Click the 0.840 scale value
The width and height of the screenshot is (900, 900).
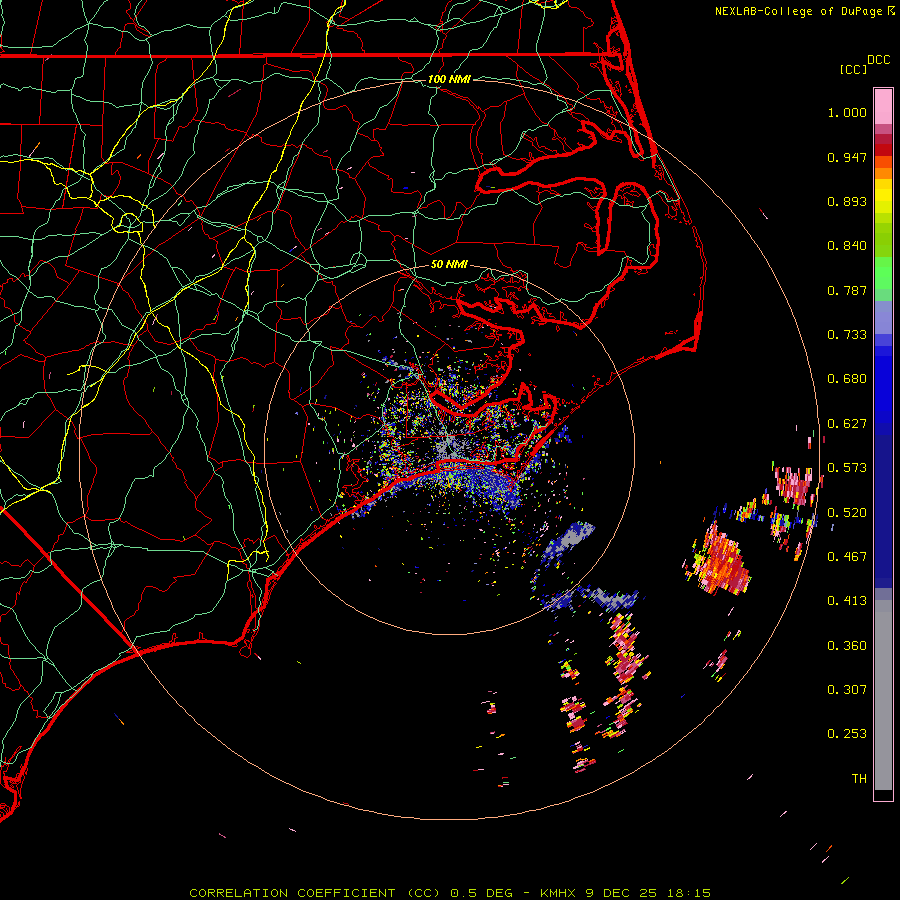click(x=847, y=246)
